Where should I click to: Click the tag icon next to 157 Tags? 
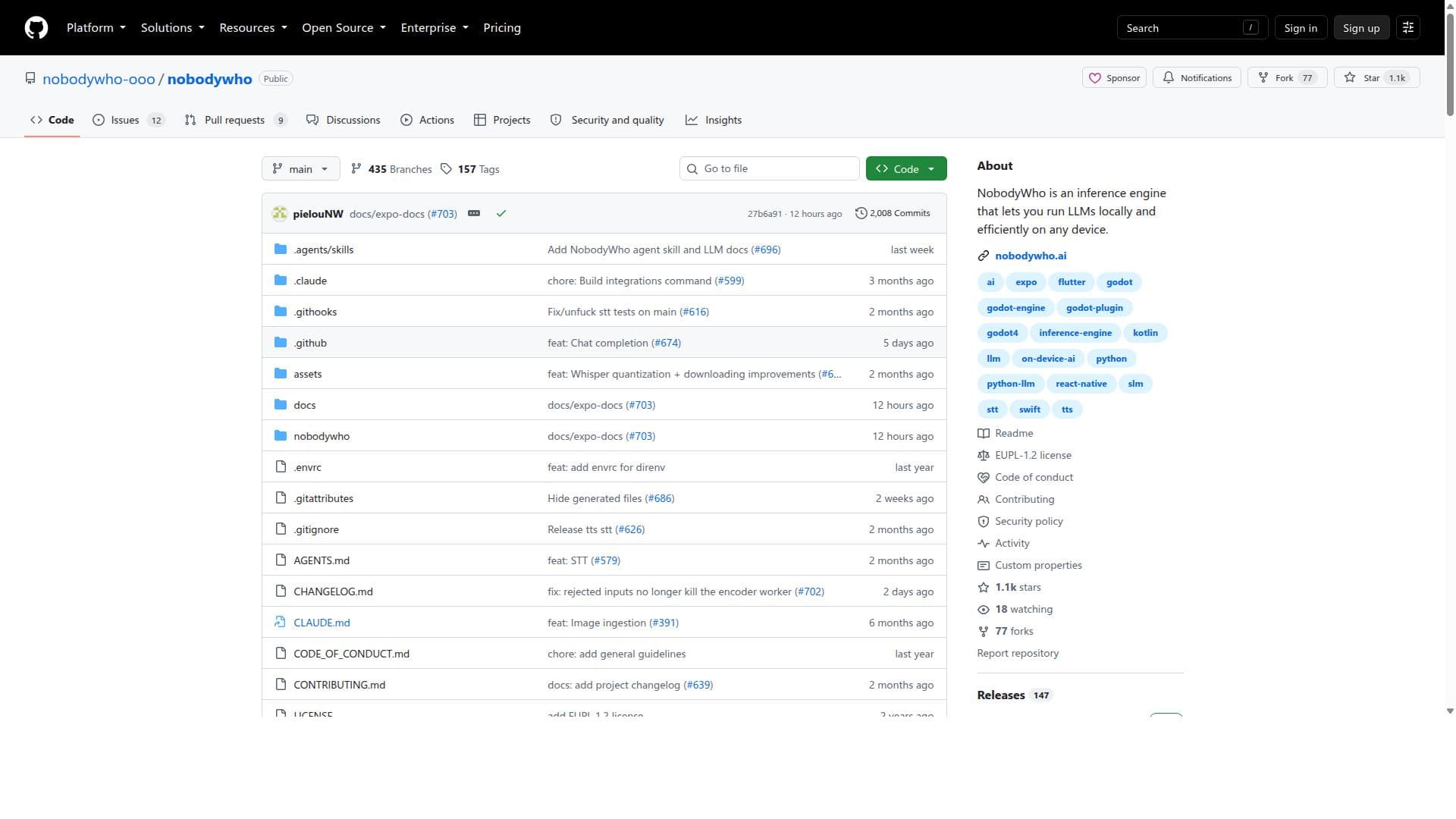(447, 169)
